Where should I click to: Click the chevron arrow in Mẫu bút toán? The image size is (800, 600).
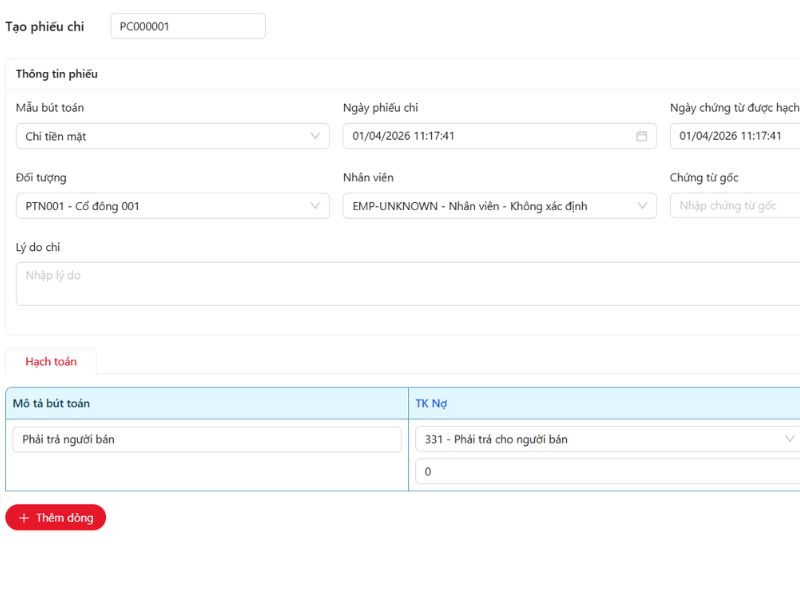point(315,136)
